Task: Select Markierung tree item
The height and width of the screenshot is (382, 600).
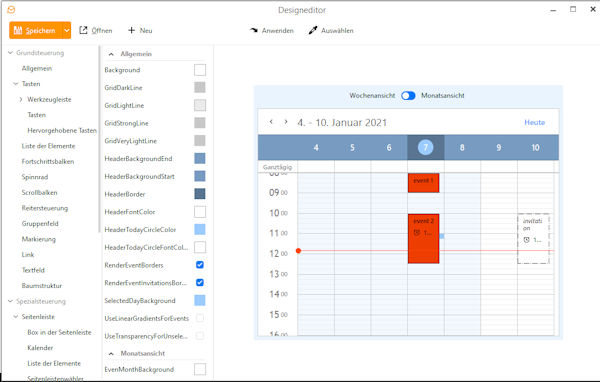Action: click(39, 239)
